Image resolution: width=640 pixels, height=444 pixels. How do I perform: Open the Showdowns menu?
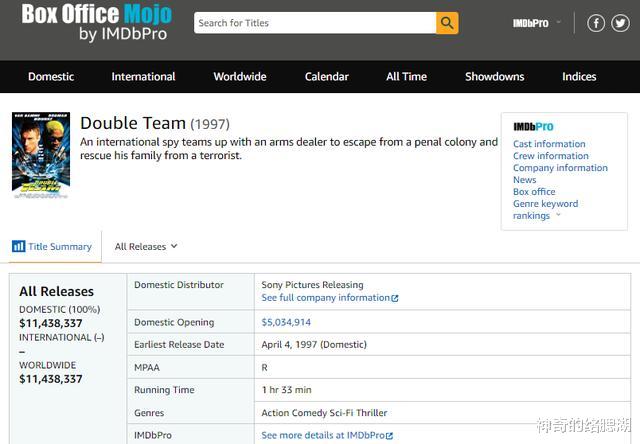(x=495, y=76)
